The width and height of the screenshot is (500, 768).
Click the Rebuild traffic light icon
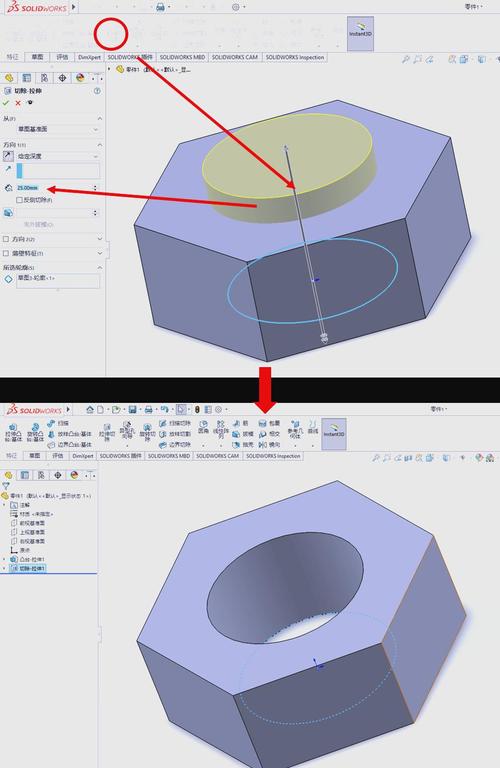tap(197, 409)
